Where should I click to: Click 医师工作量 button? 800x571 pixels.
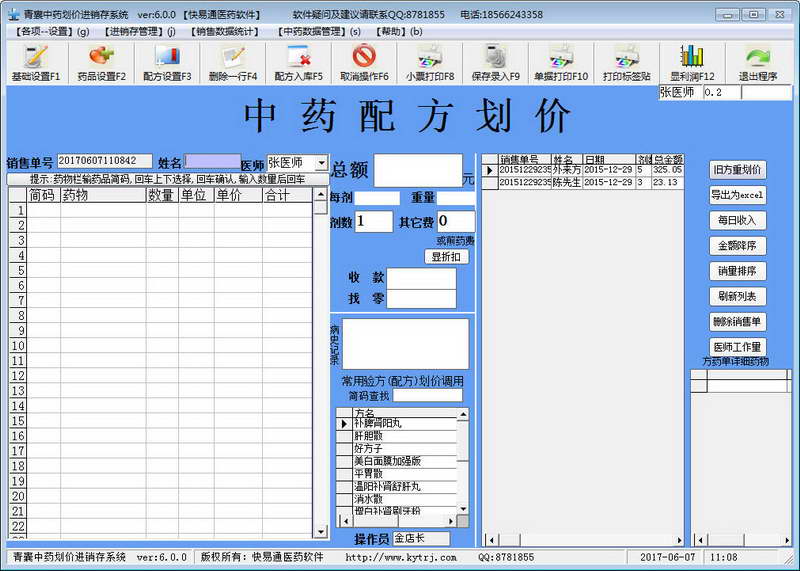[x=737, y=347]
